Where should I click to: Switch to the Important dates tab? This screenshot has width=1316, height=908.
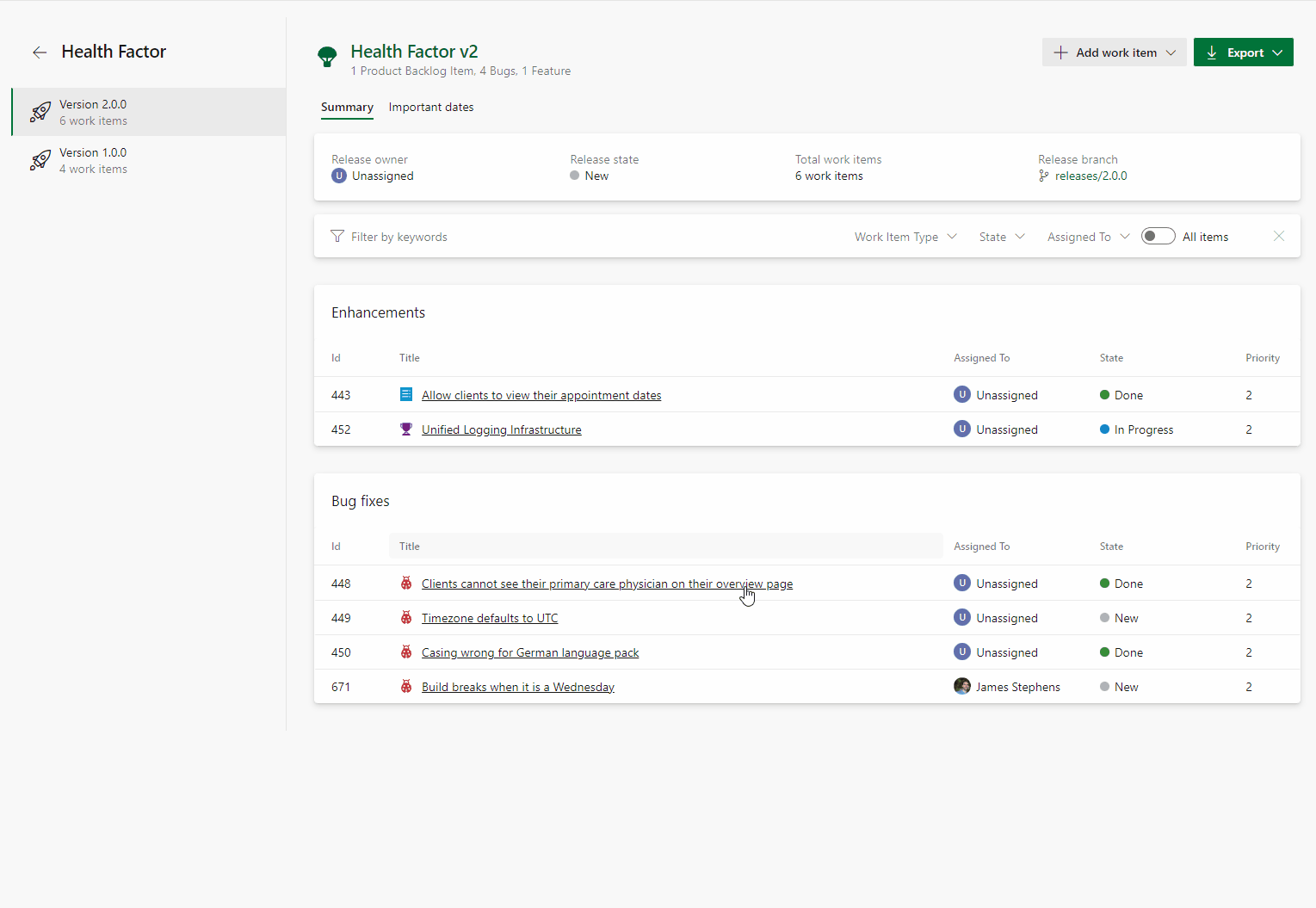[x=431, y=107]
